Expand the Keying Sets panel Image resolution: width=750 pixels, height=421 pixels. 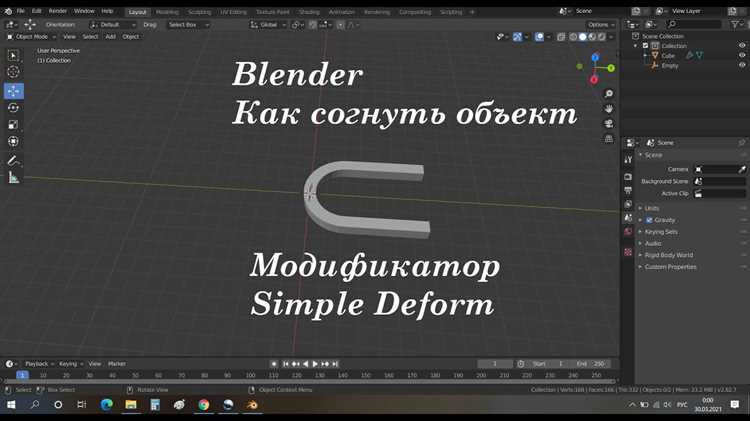click(661, 232)
